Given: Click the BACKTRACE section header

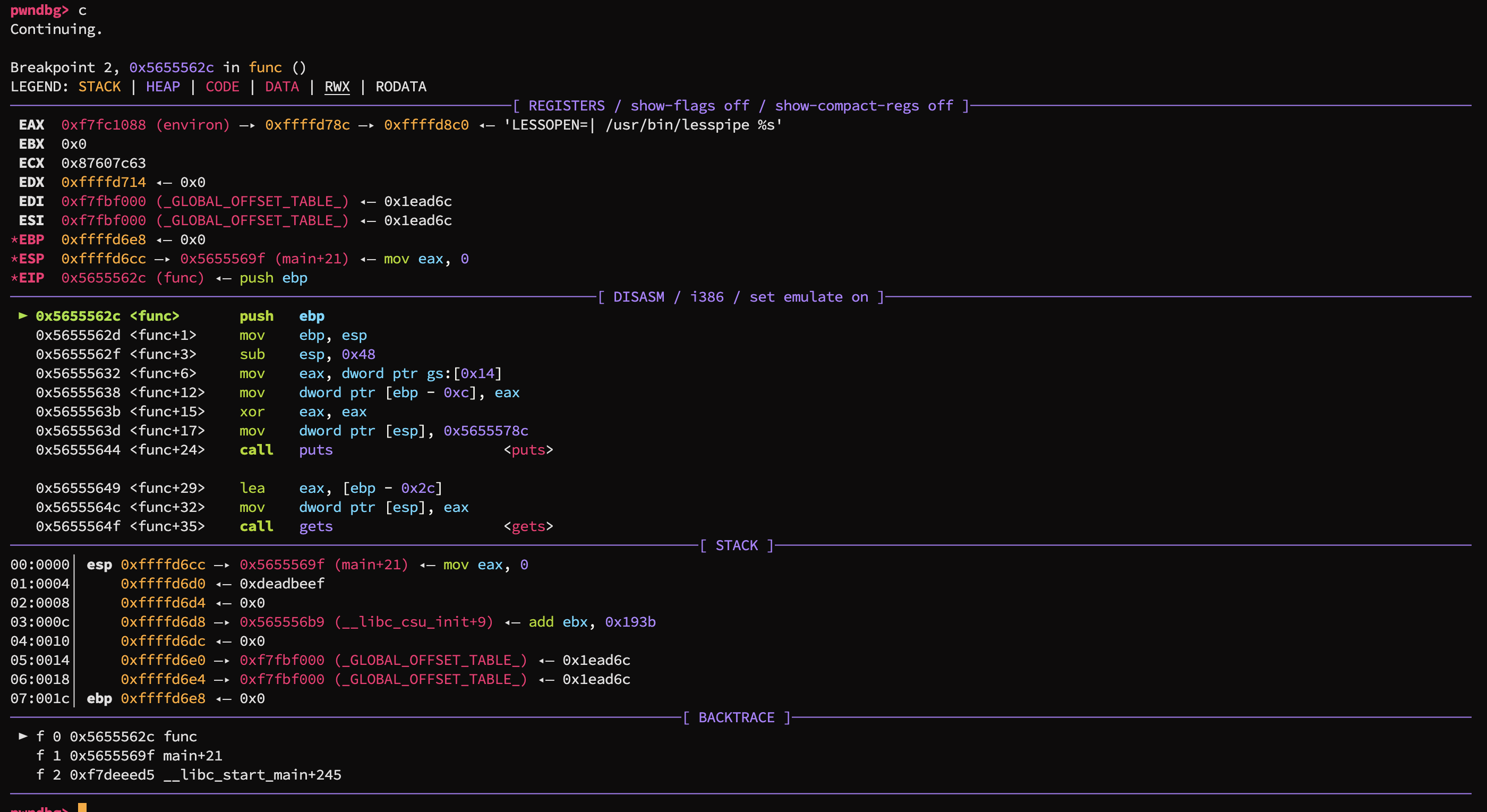Looking at the screenshot, I should pos(737,717).
